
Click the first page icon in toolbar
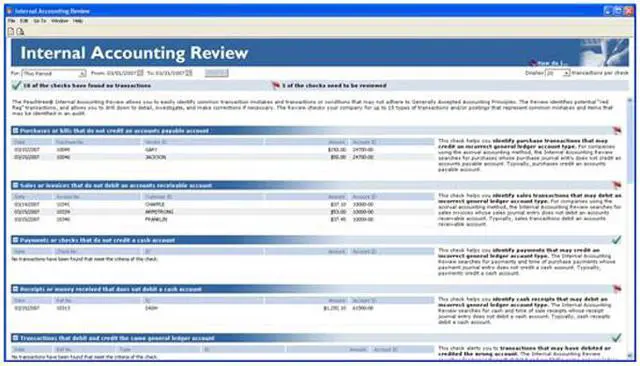point(11,31)
